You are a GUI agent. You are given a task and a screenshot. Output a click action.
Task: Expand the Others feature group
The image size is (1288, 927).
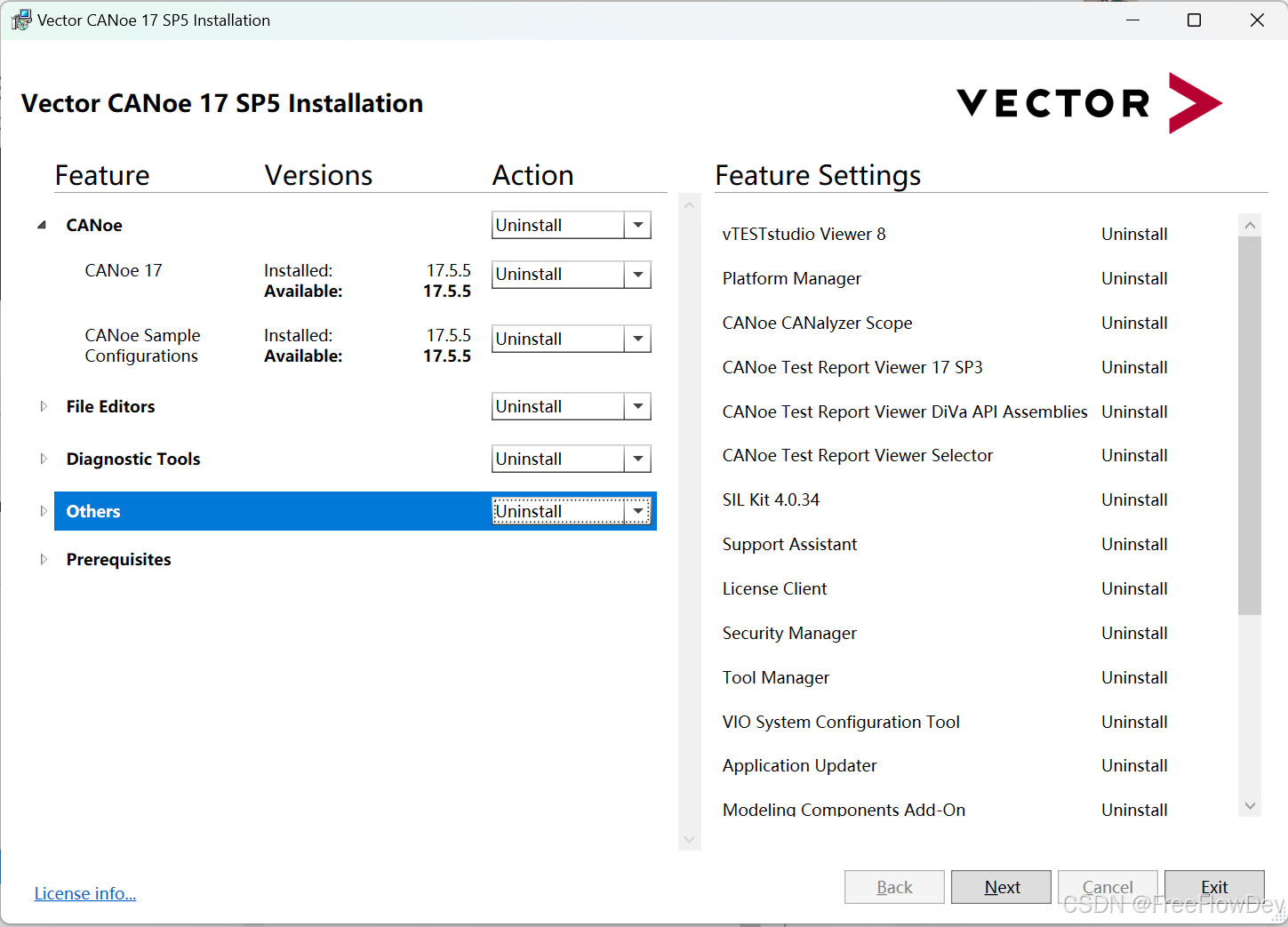[43, 511]
